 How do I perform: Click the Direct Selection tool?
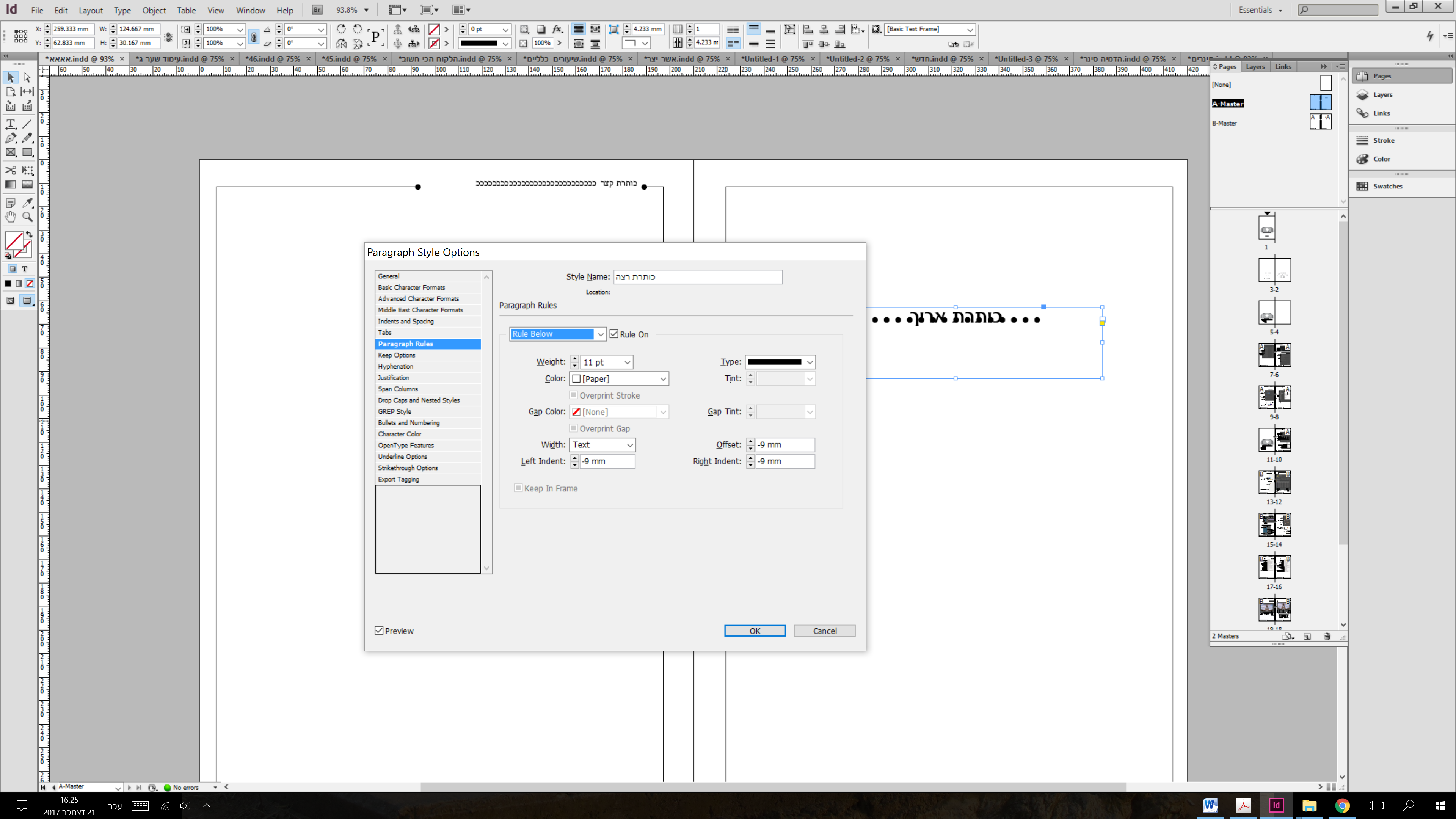pos(27,77)
